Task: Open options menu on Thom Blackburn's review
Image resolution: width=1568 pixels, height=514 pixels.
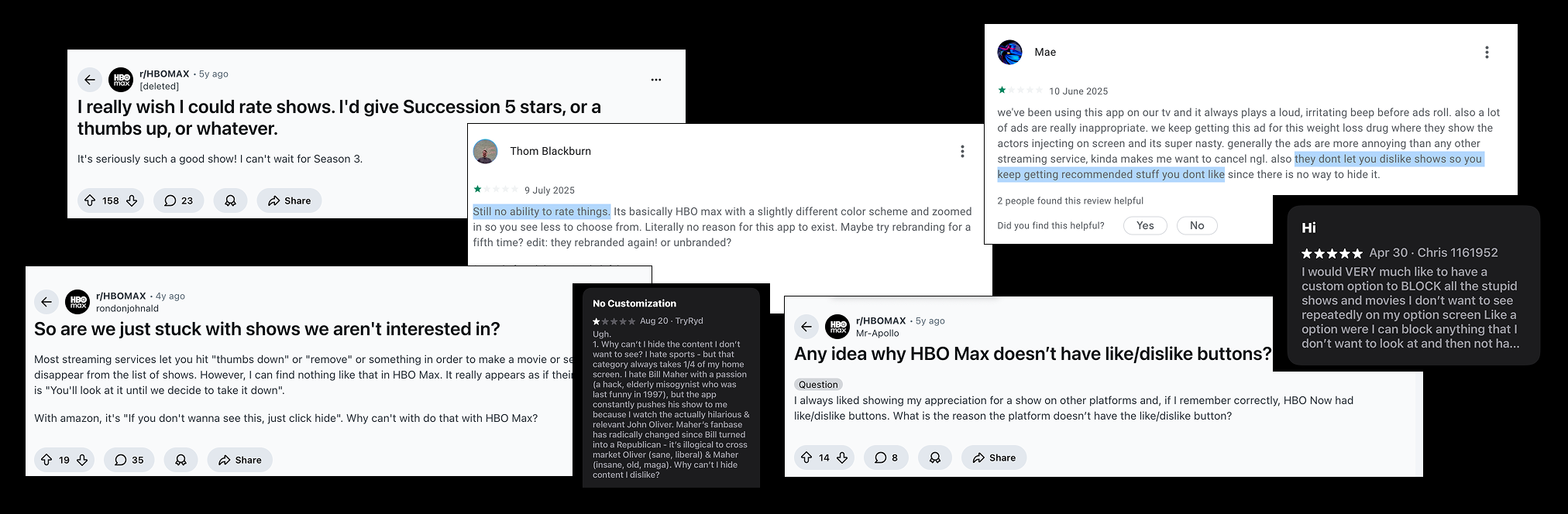Action: [962, 151]
